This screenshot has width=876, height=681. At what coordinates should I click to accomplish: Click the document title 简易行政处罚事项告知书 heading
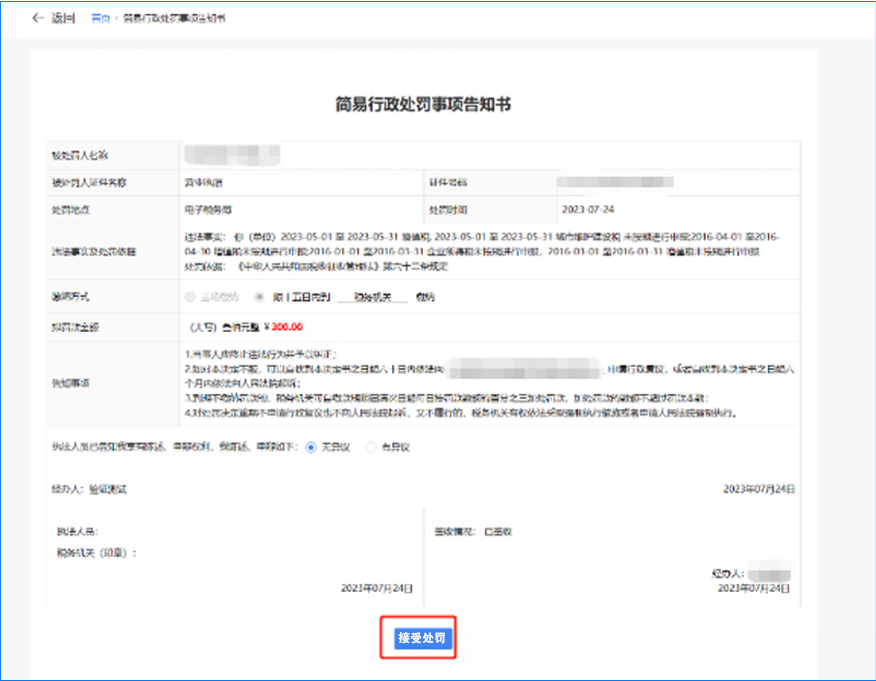coord(424,104)
